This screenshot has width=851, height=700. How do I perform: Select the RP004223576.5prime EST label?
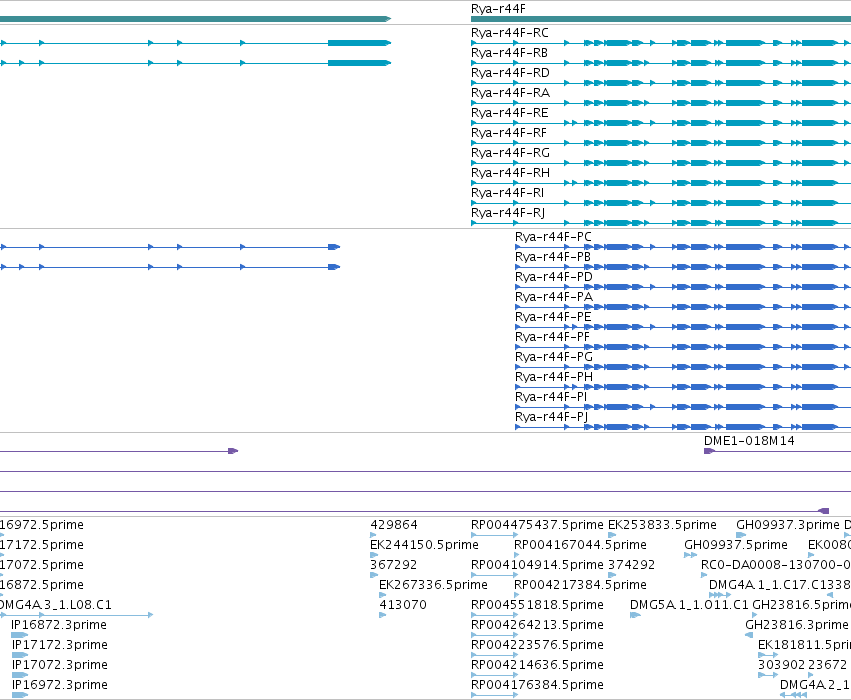[537, 645]
